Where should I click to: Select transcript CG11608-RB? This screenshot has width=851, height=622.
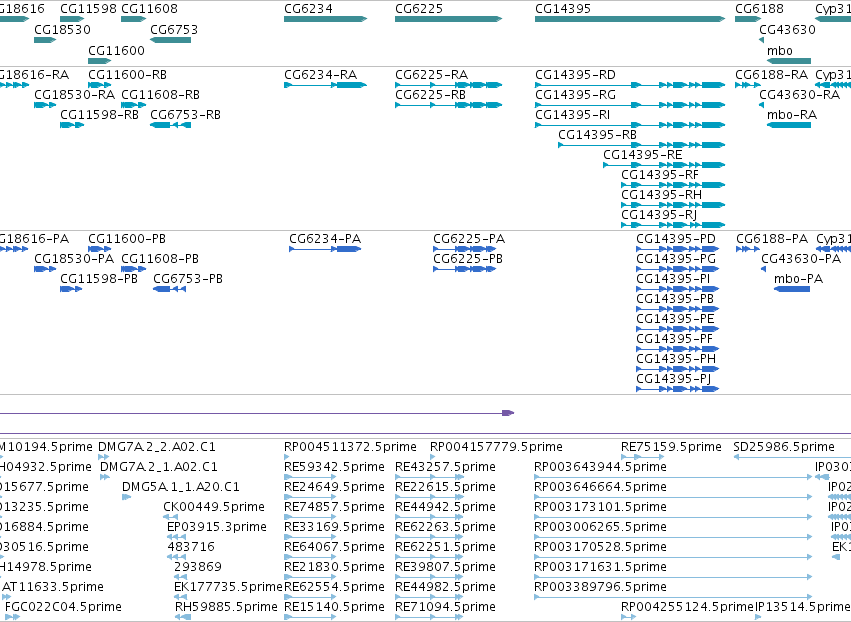(134, 105)
